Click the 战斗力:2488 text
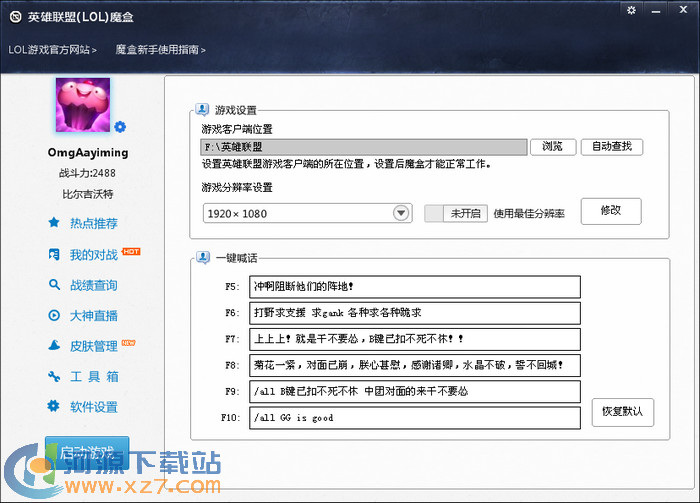700x503 pixels. [x=88, y=173]
